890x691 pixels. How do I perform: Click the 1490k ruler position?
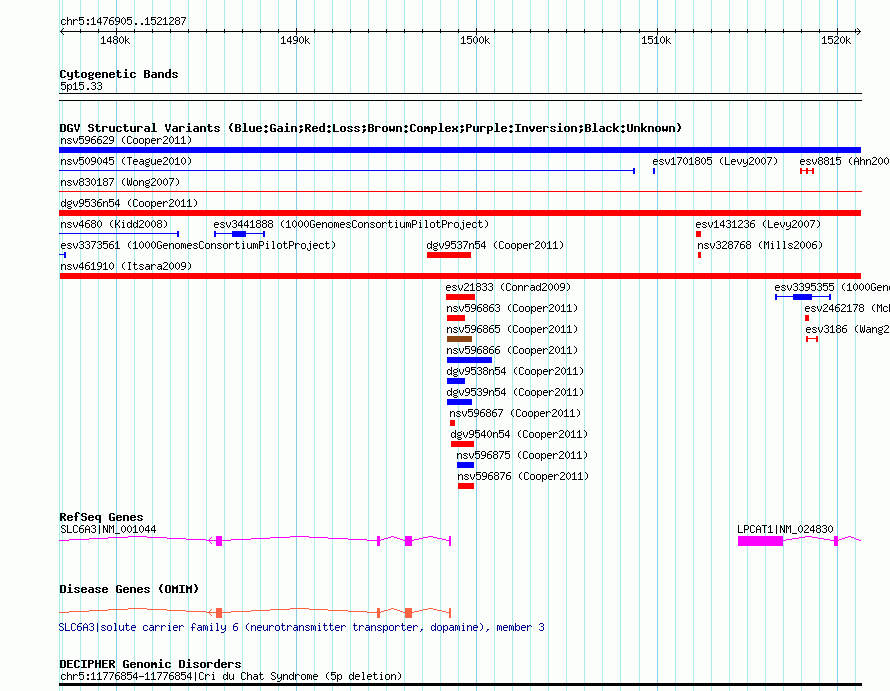(295, 40)
